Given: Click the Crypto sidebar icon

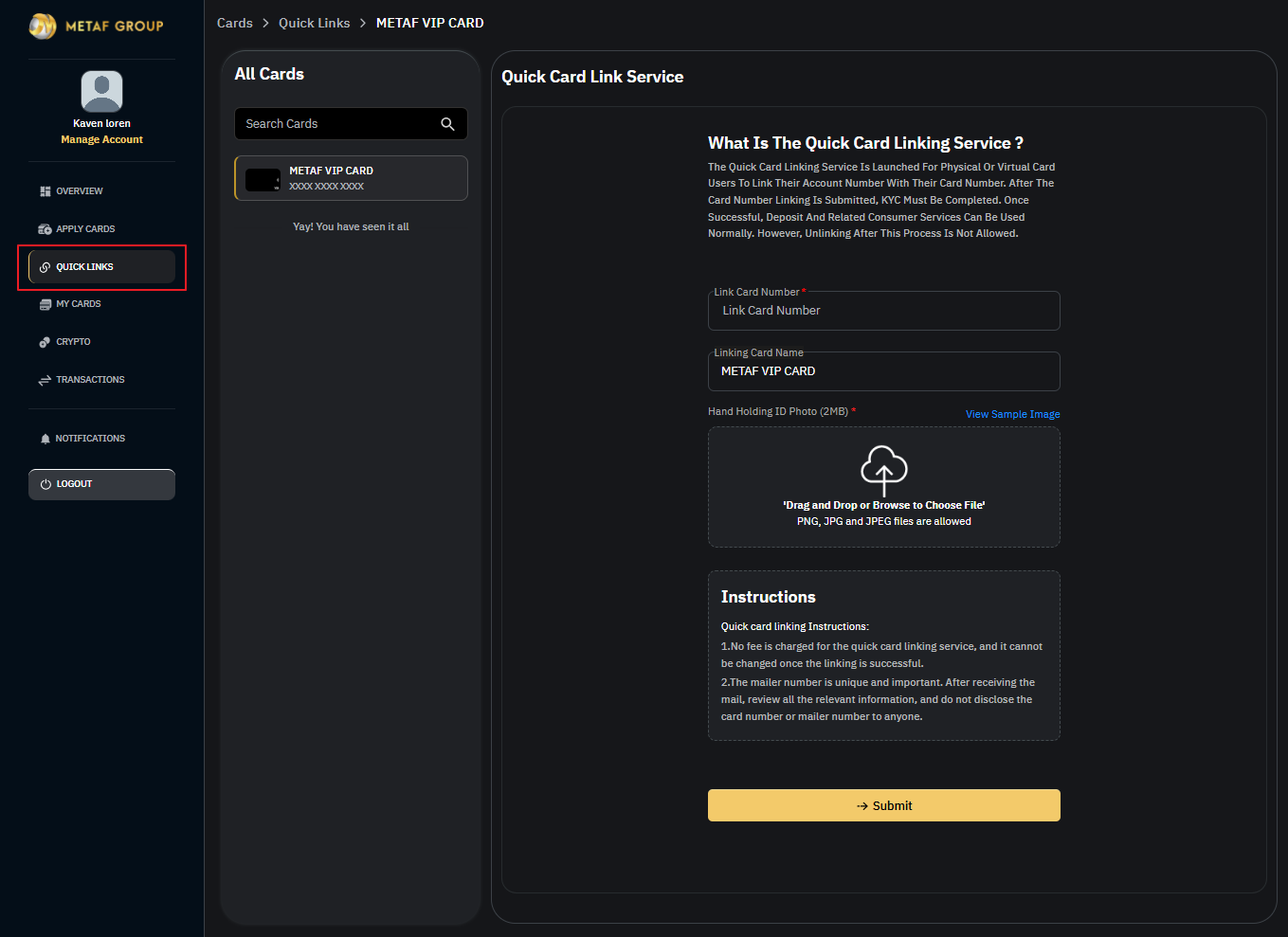Looking at the screenshot, I should [45, 342].
